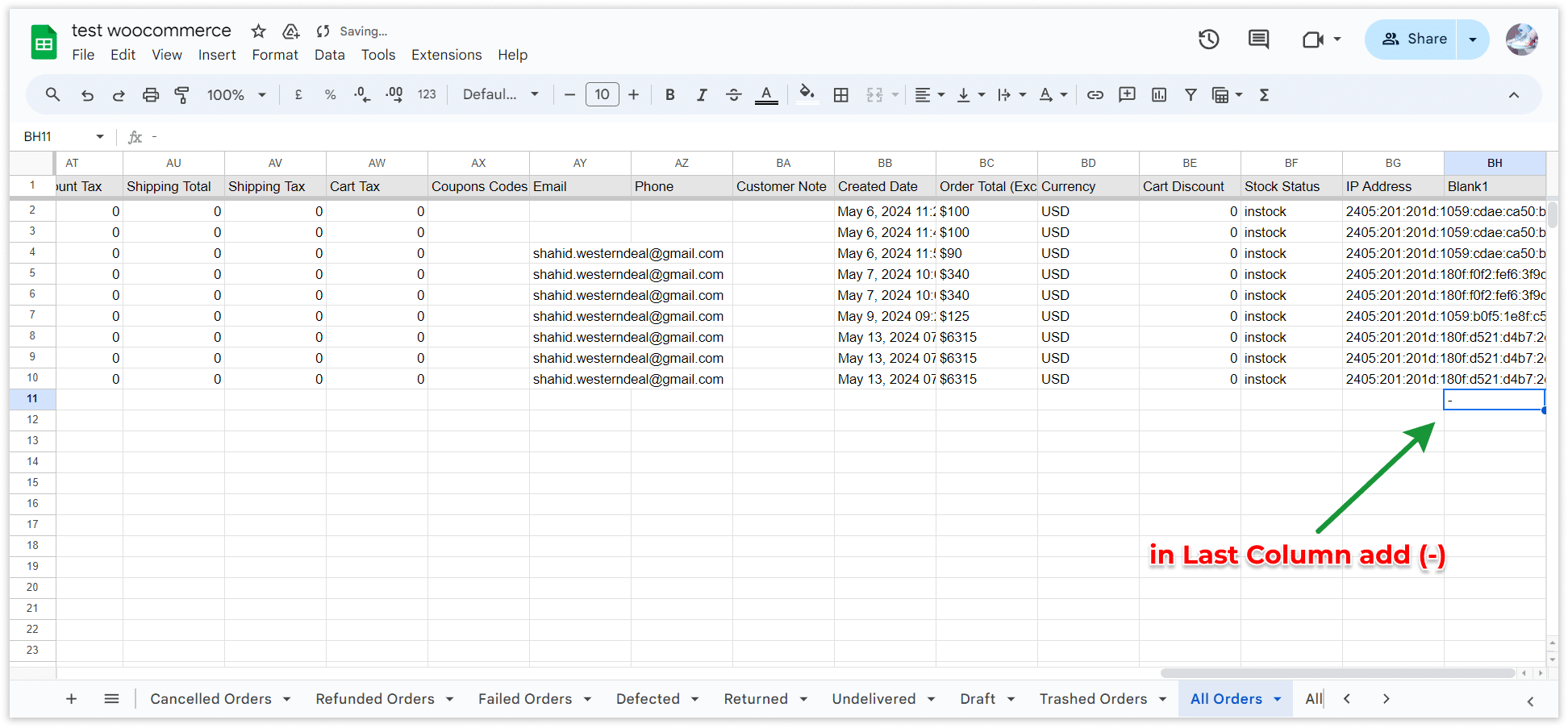This screenshot has height=728, width=1568.
Task: Toggle bold formatting
Action: [x=669, y=95]
